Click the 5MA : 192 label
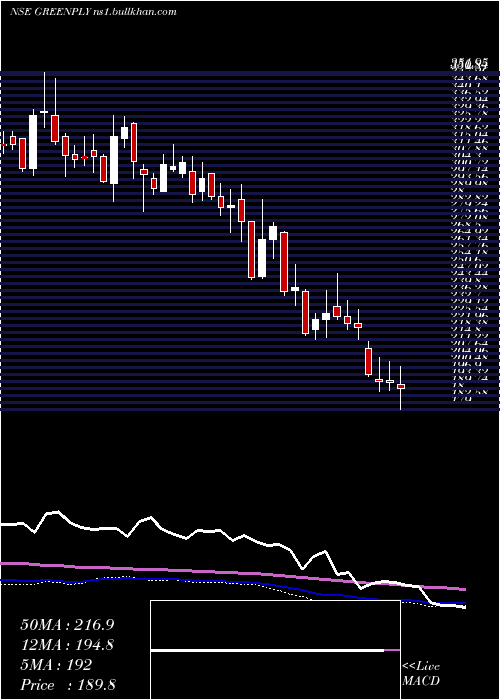This screenshot has width=500, height=700. click(56, 665)
